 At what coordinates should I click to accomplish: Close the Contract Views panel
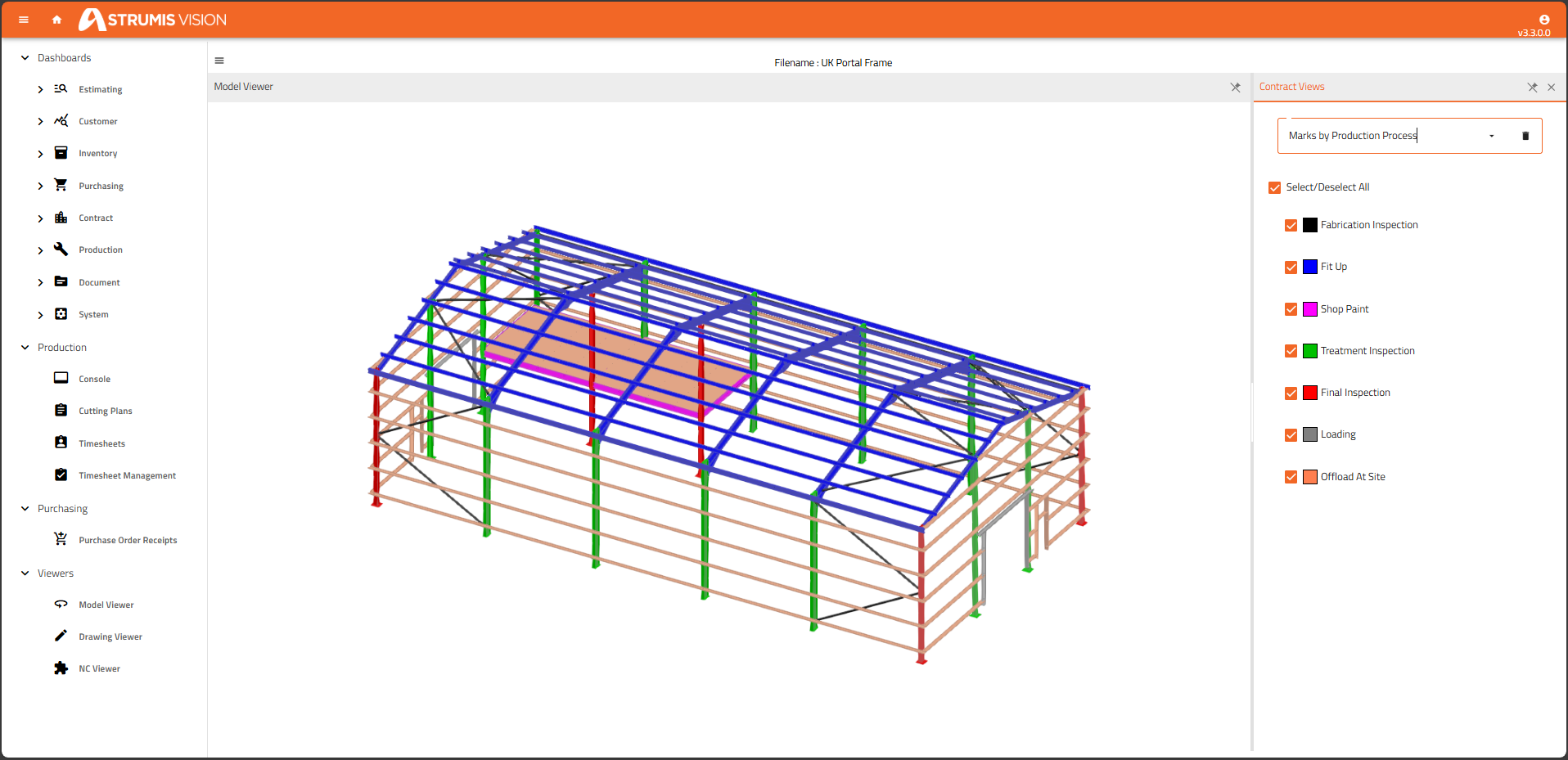(x=1551, y=87)
